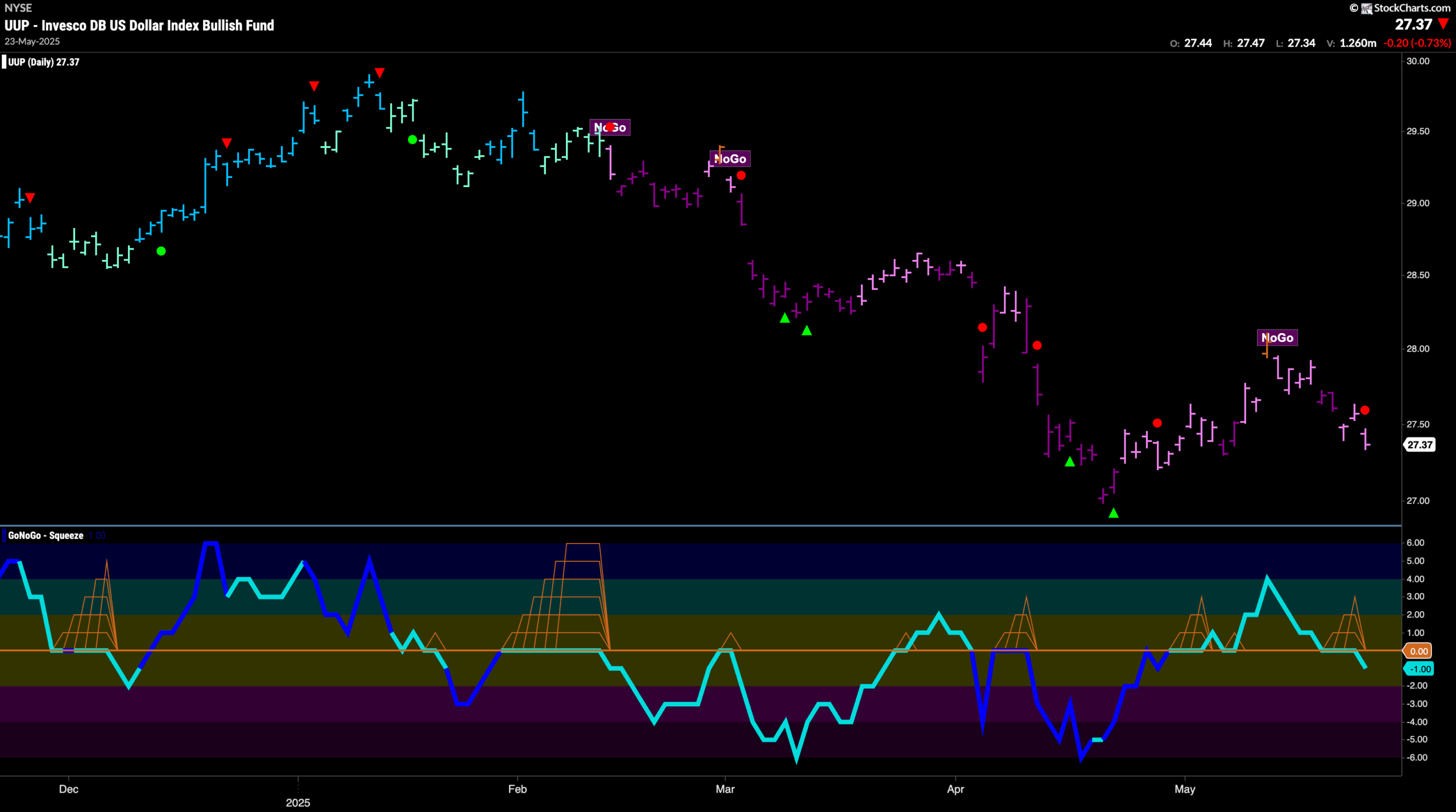Click the green circle marker in mid-January
The image size is (1456, 812).
pyautogui.click(x=412, y=139)
